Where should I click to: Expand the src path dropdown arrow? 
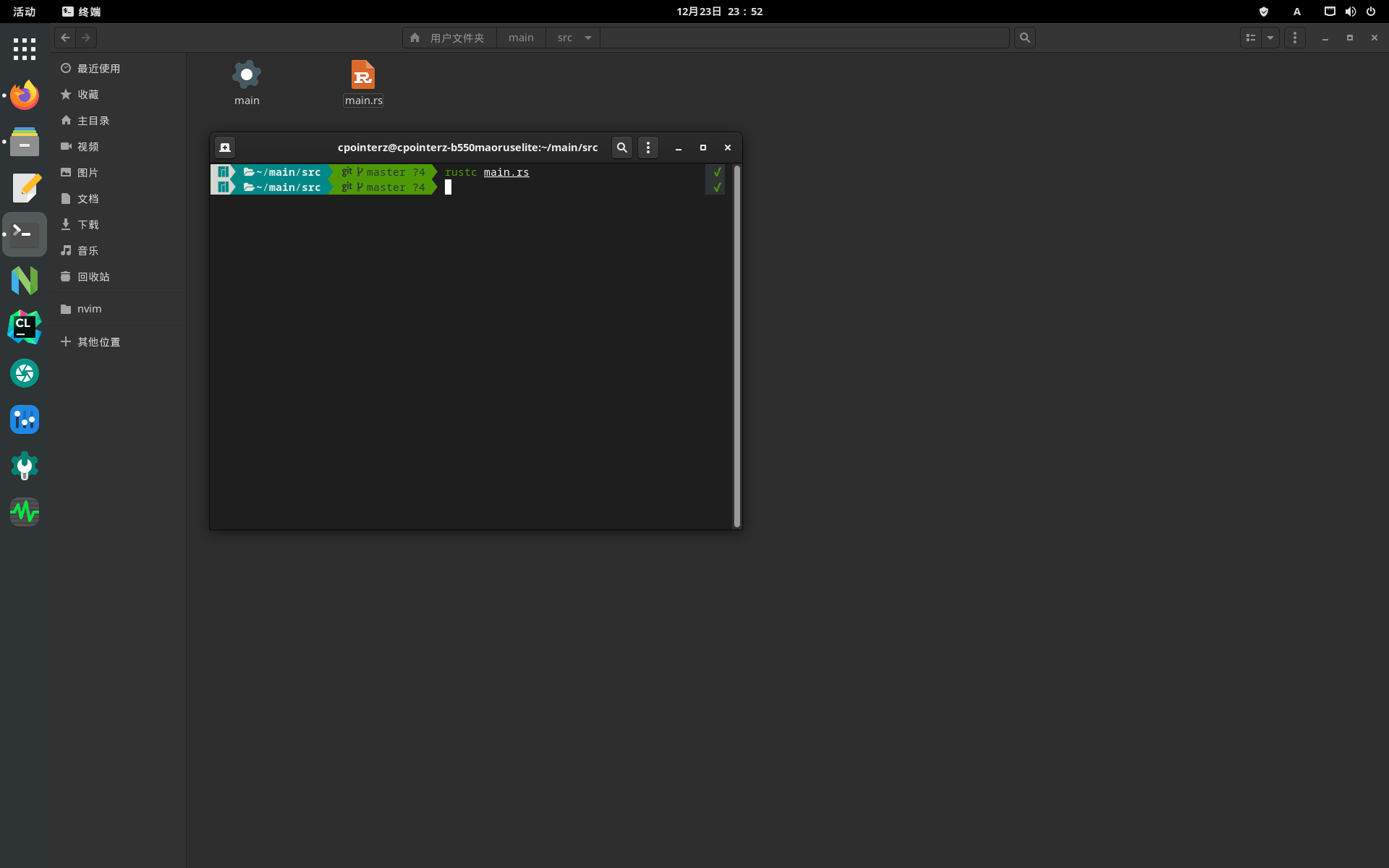(588, 38)
